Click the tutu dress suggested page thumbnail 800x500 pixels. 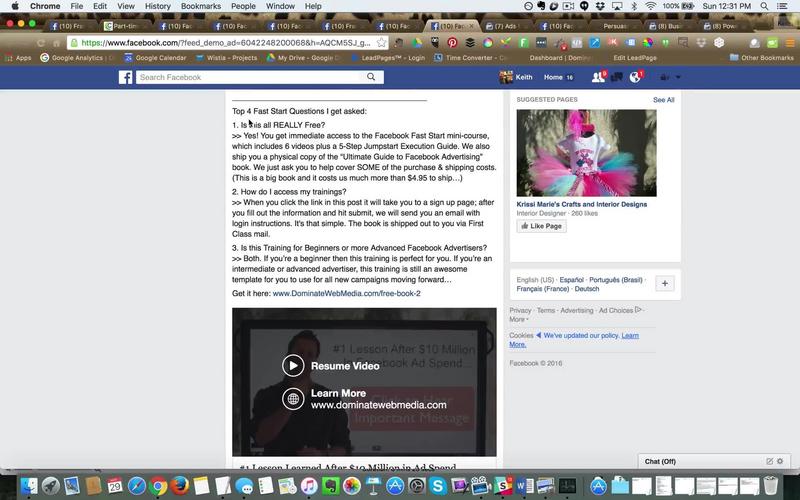pyautogui.click(x=586, y=153)
